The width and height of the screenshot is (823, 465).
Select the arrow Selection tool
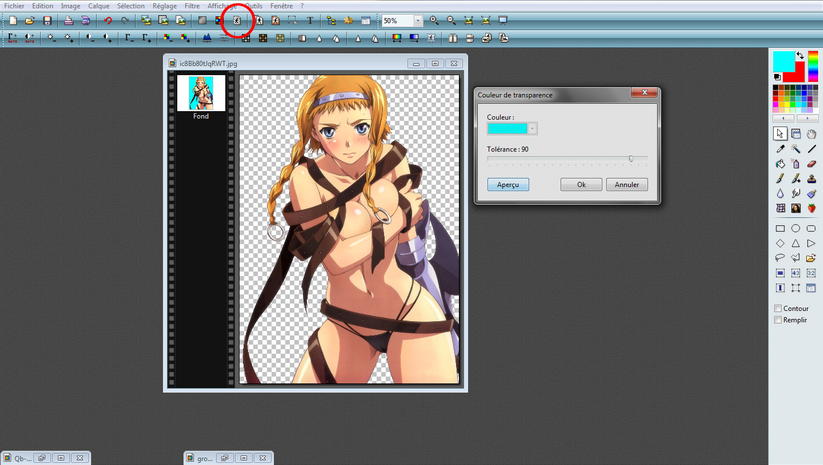[x=780, y=133]
